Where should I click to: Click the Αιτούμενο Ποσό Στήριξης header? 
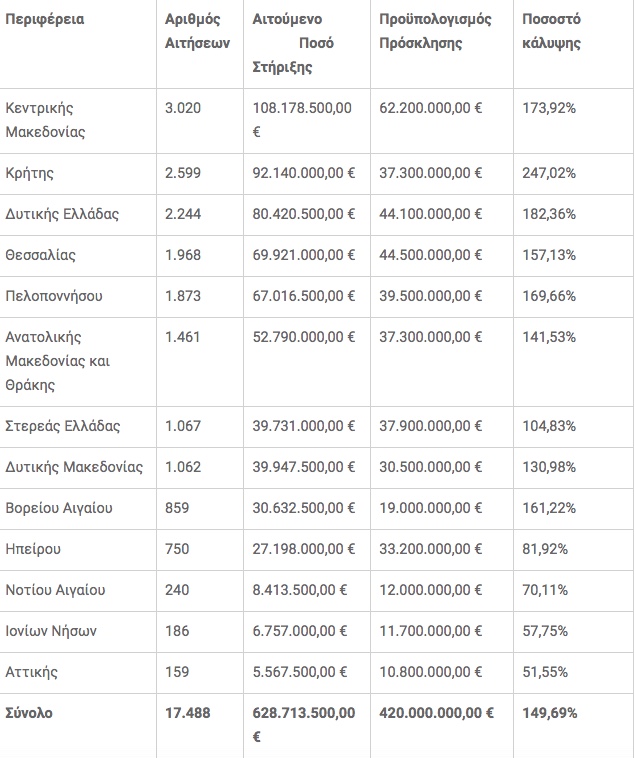click(293, 43)
